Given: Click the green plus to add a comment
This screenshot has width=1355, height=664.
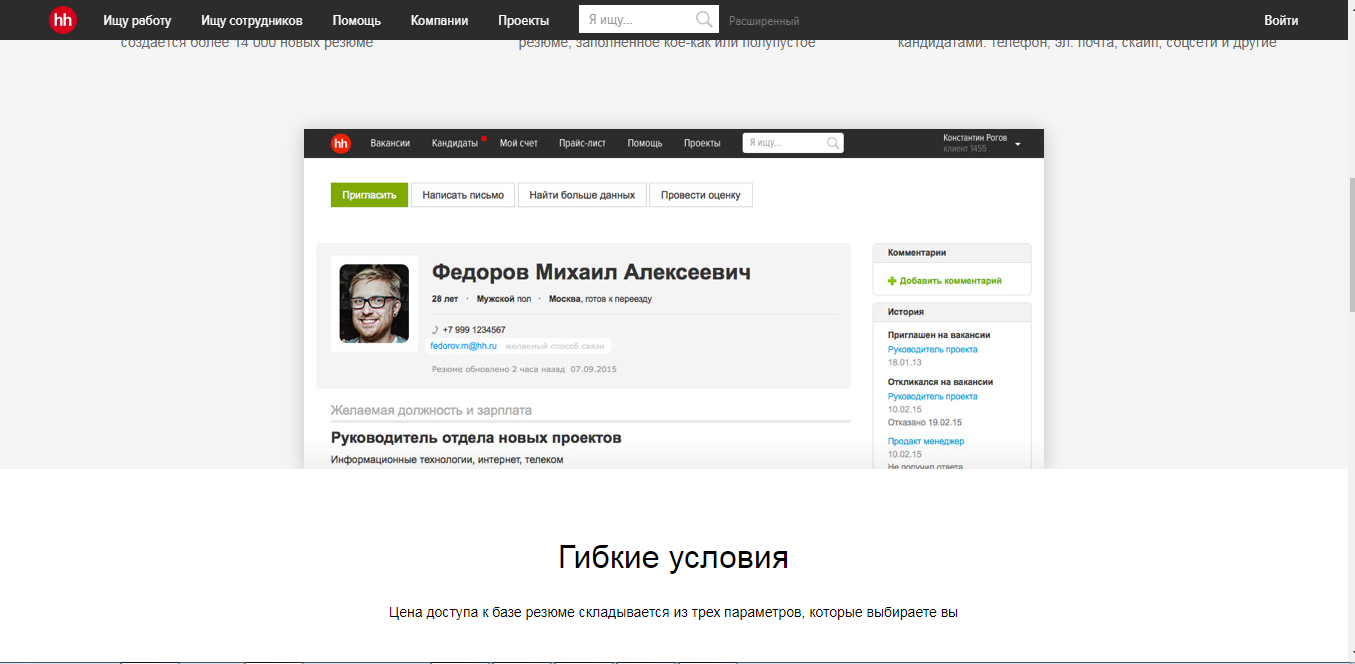Looking at the screenshot, I should pyautogui.click(x=893, y=281).
